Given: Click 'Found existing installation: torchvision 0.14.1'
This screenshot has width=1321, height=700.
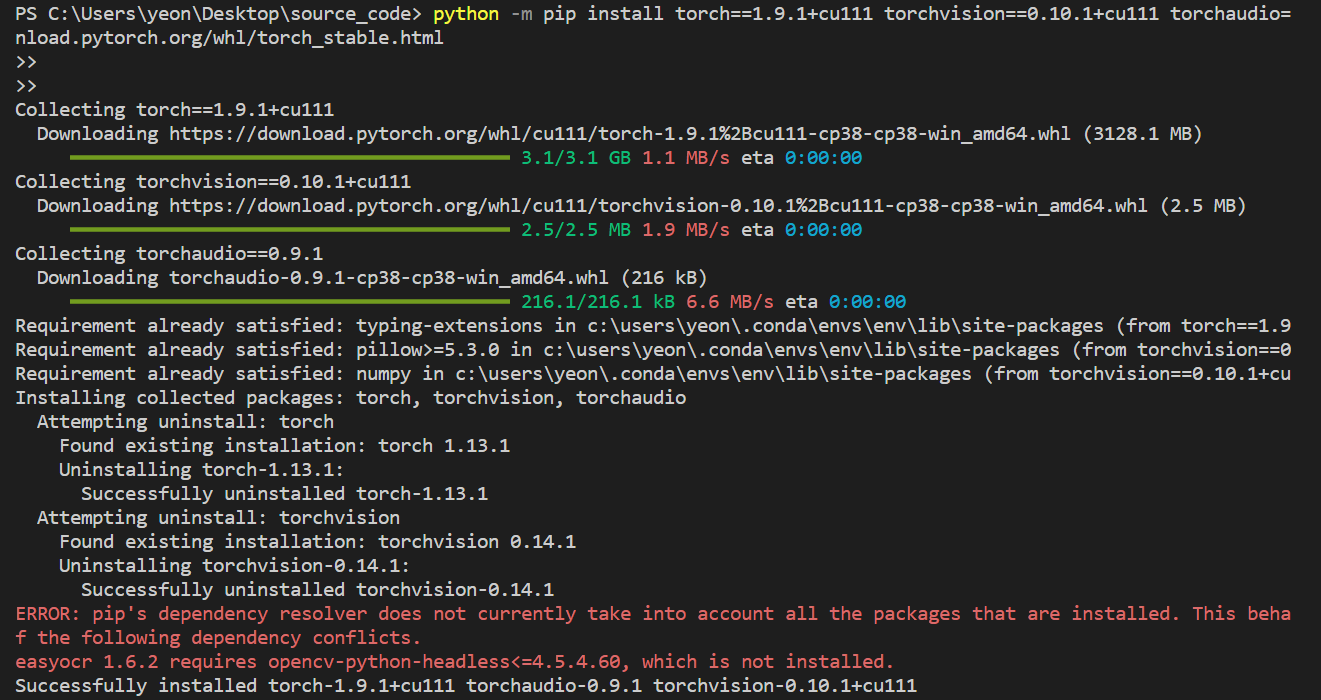Looking at the screenshot, I should pyautogui.click(x=317, y=542).
